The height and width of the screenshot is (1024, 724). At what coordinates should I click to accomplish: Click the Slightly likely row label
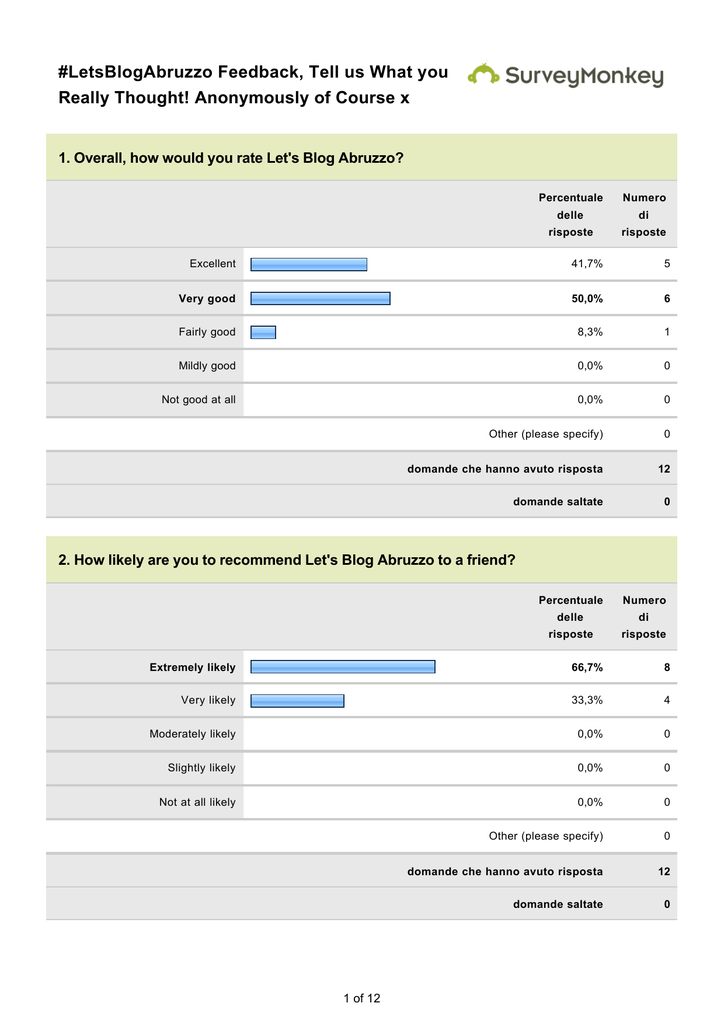[202, 768]
